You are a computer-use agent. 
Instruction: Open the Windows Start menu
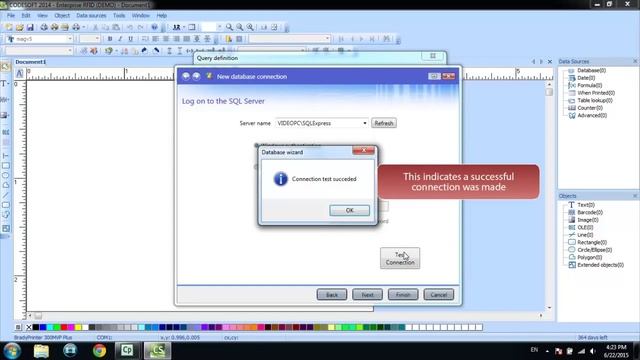[x=12, y=351]
